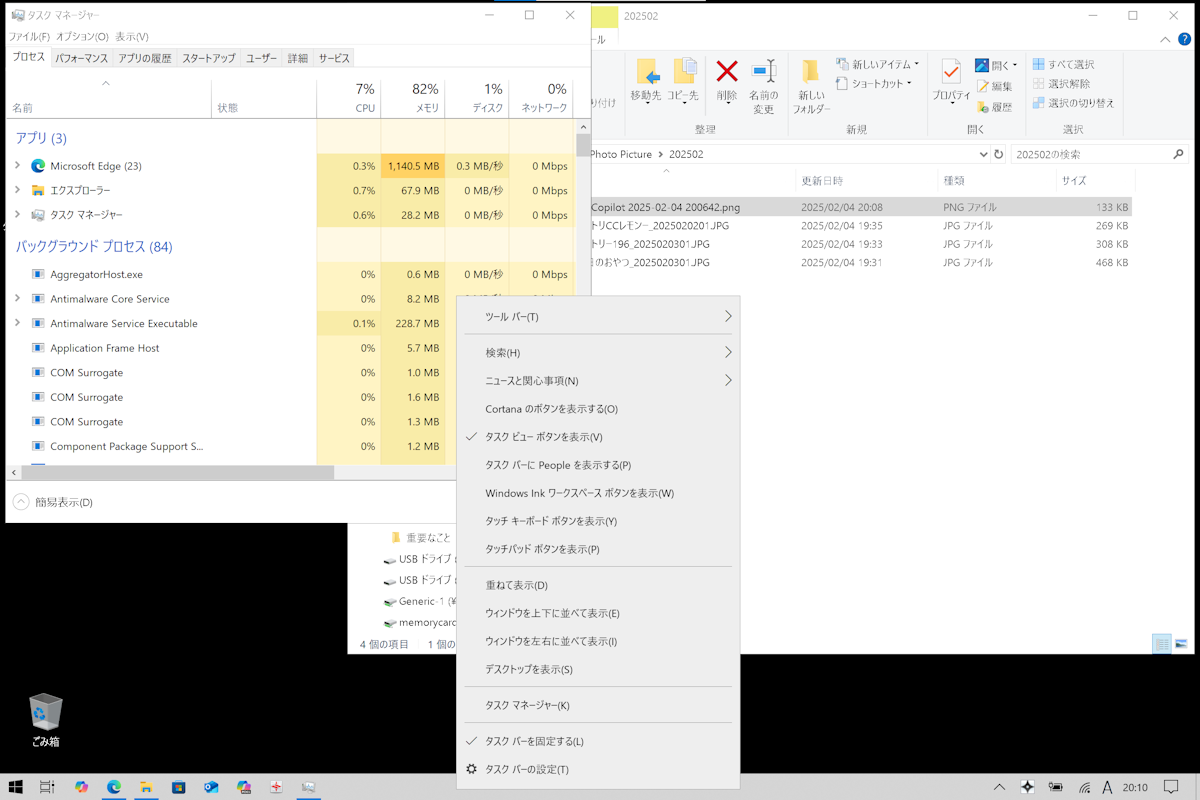
Task: Click the Rename (名前の変更) ribbon icon
Action: coord(764,71)
